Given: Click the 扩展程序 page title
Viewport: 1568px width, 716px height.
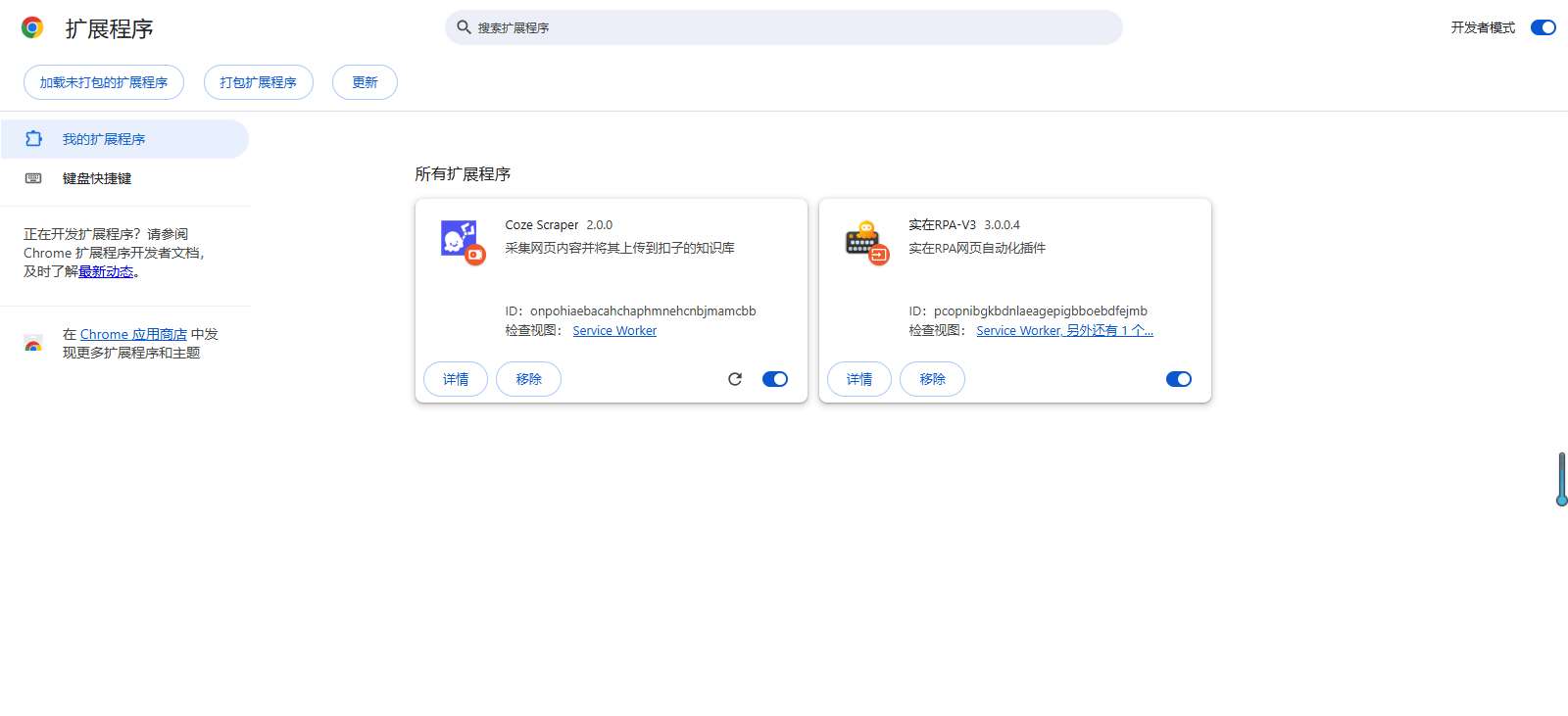Looking at the screenshot, I should (109, 28).
